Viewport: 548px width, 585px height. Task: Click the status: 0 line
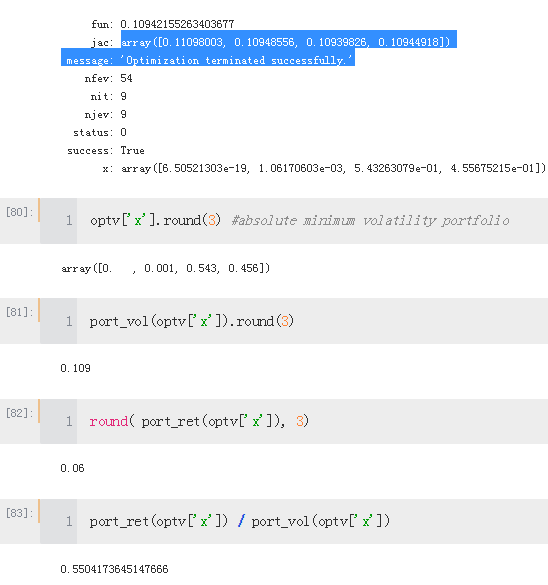point(100,132)
